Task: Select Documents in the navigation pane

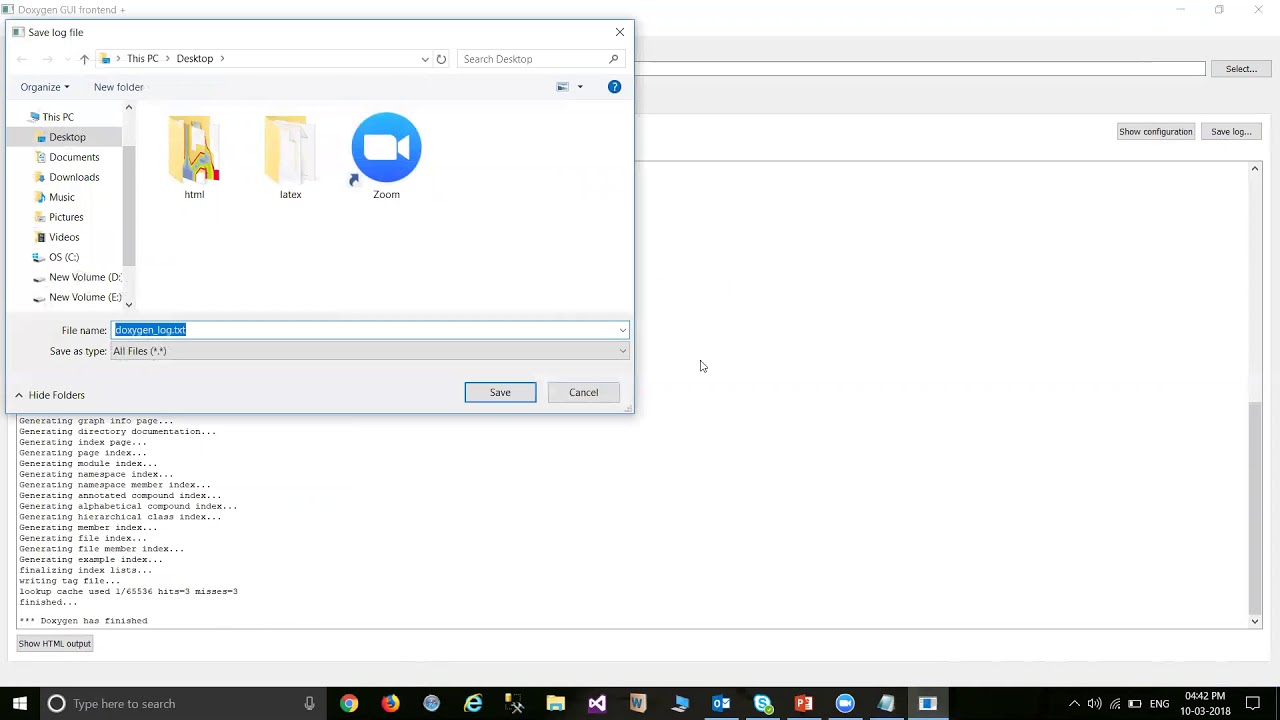Action: pyautogui.click(x=74, y=157)
